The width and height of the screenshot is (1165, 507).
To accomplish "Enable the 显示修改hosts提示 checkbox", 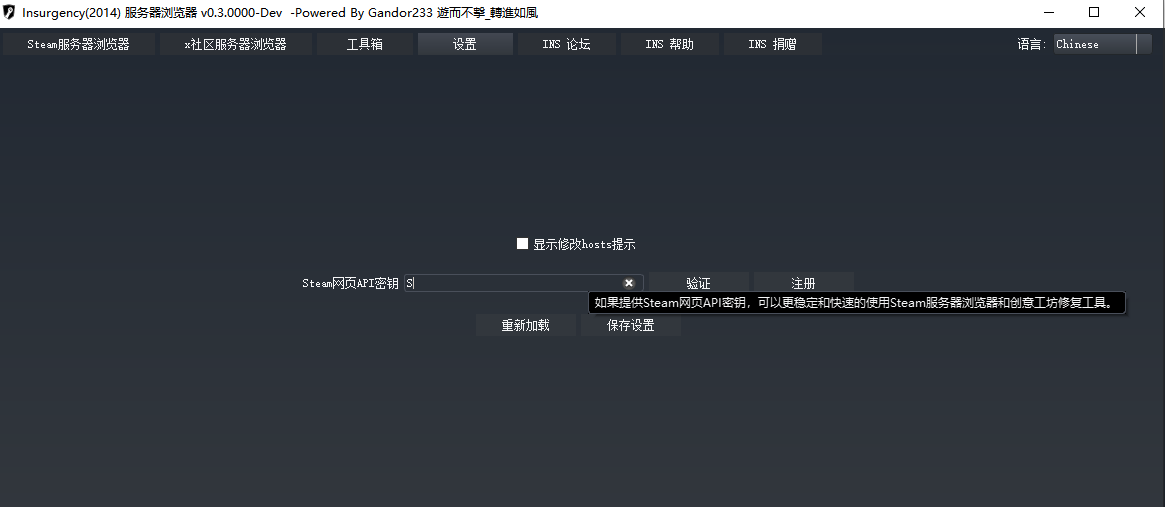I will (x=522, y=244).
